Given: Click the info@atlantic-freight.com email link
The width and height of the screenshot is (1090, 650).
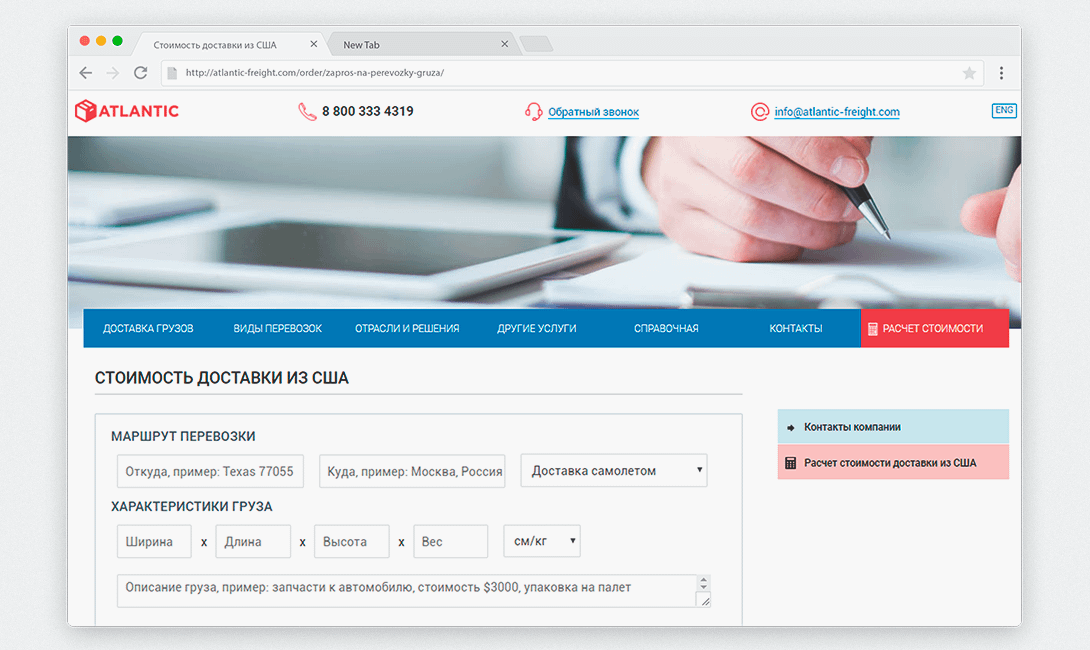Looking at the screenshot, I should 837,112.
